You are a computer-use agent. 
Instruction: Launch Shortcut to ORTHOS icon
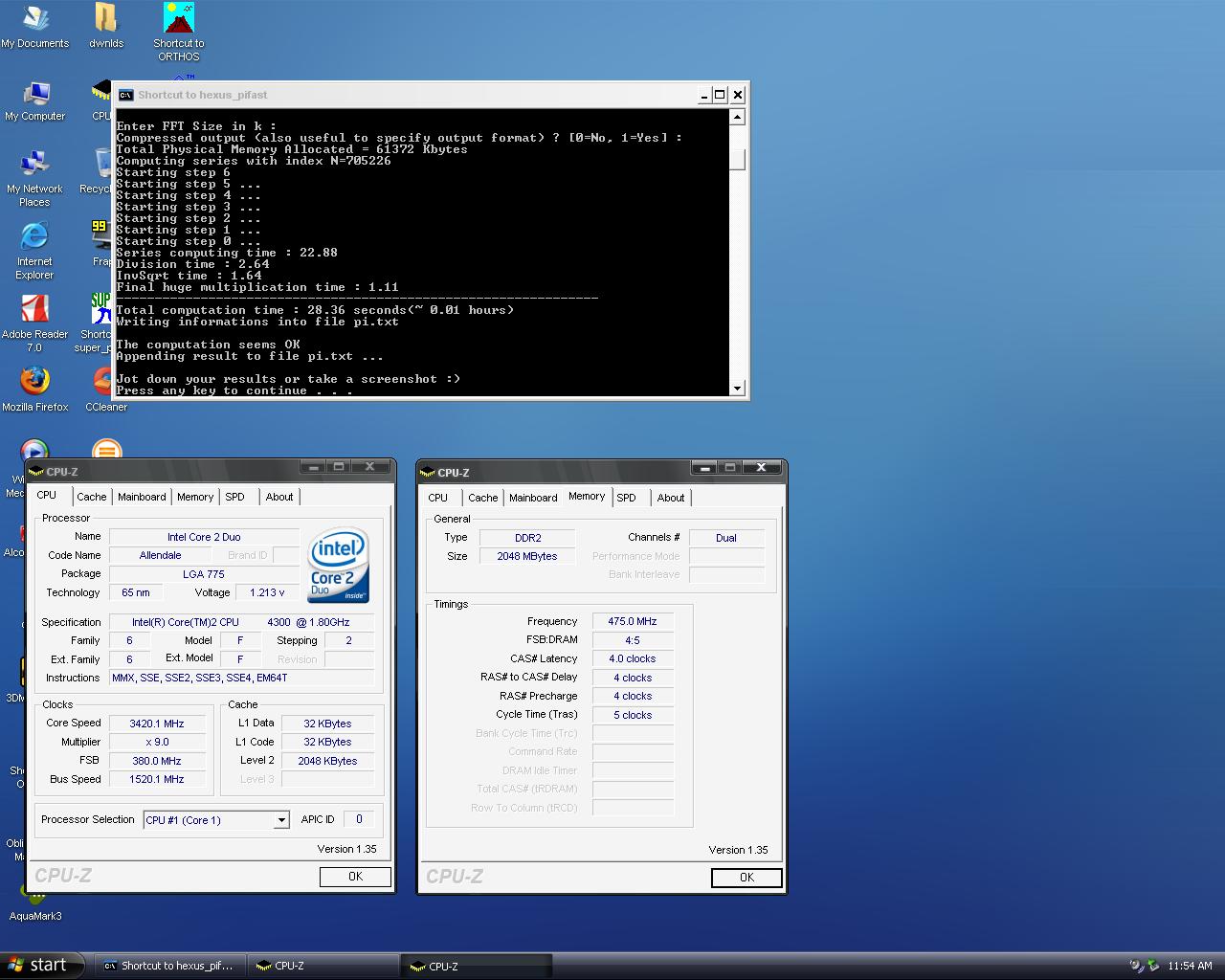[179, 32]
